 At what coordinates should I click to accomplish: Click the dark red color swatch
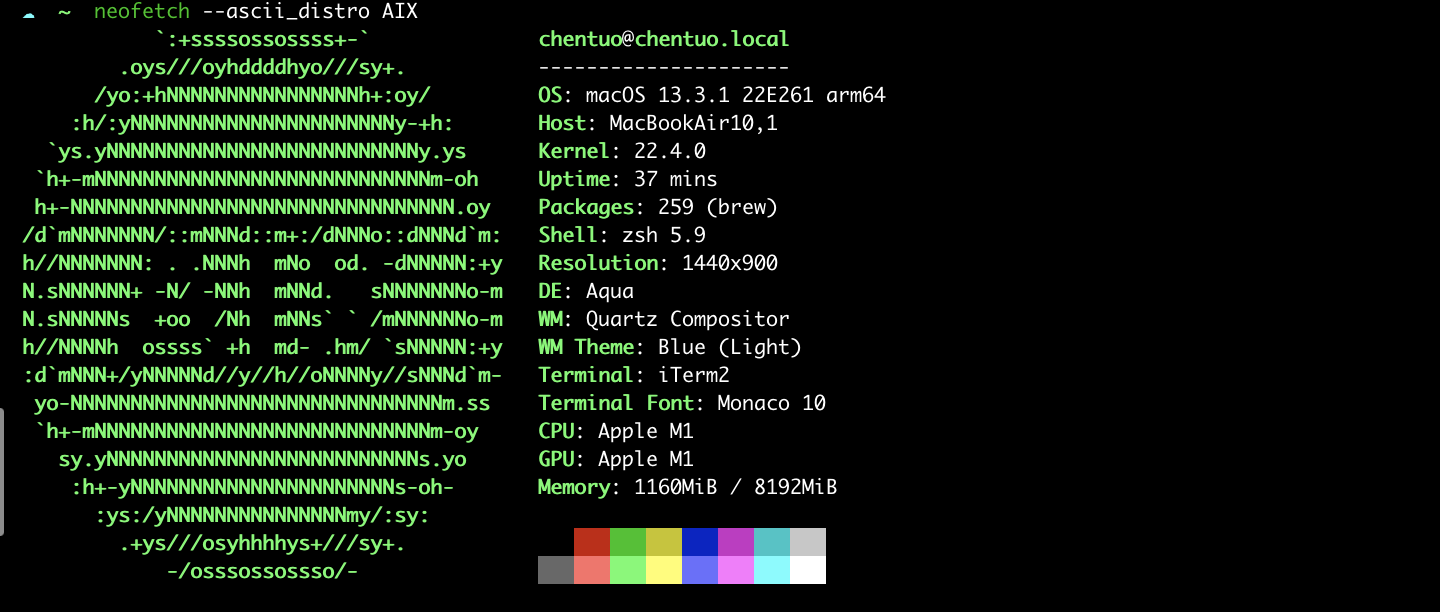point(591,542)
